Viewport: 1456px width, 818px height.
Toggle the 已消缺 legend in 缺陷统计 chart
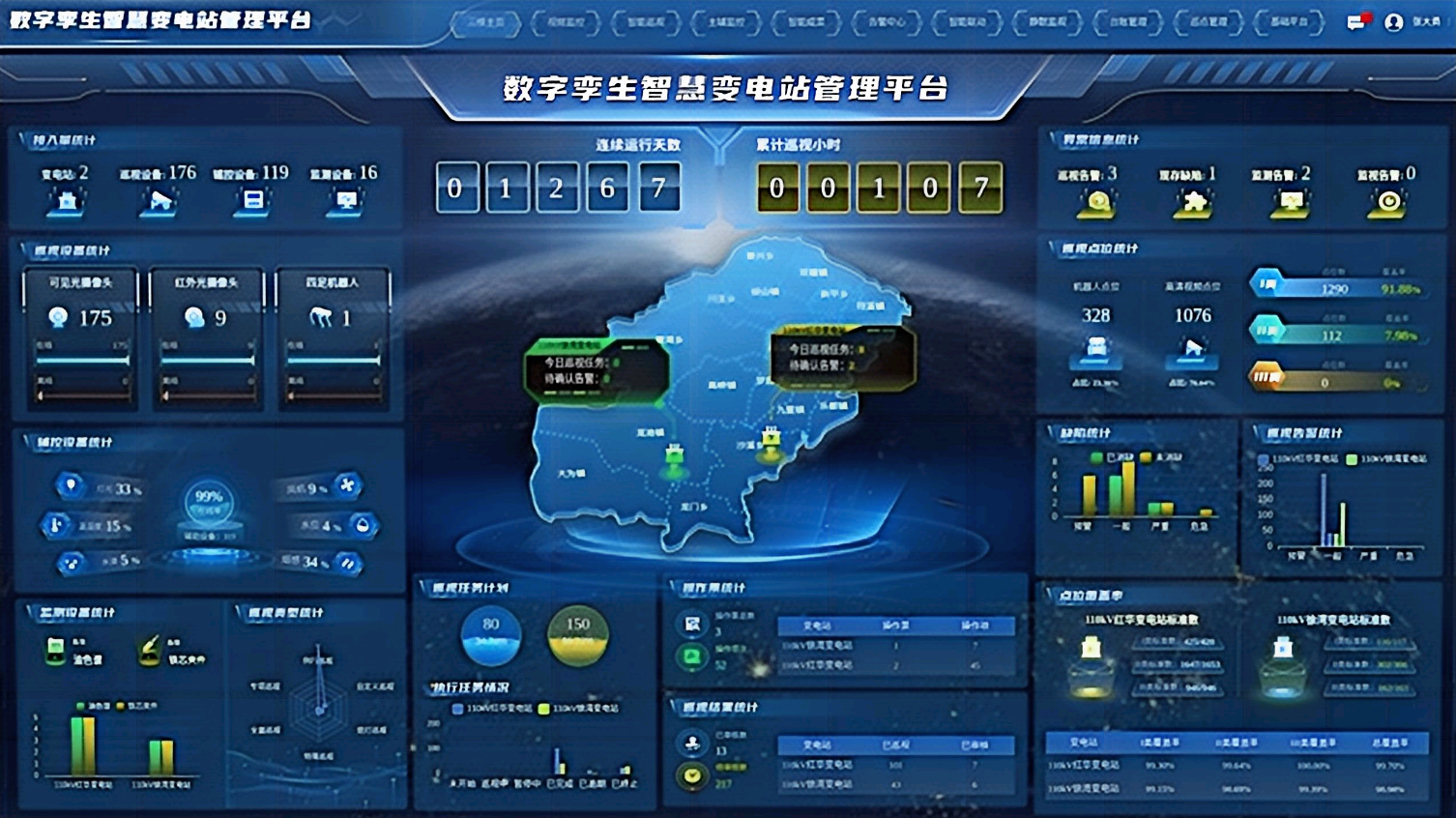click(x=1112, y=456)
